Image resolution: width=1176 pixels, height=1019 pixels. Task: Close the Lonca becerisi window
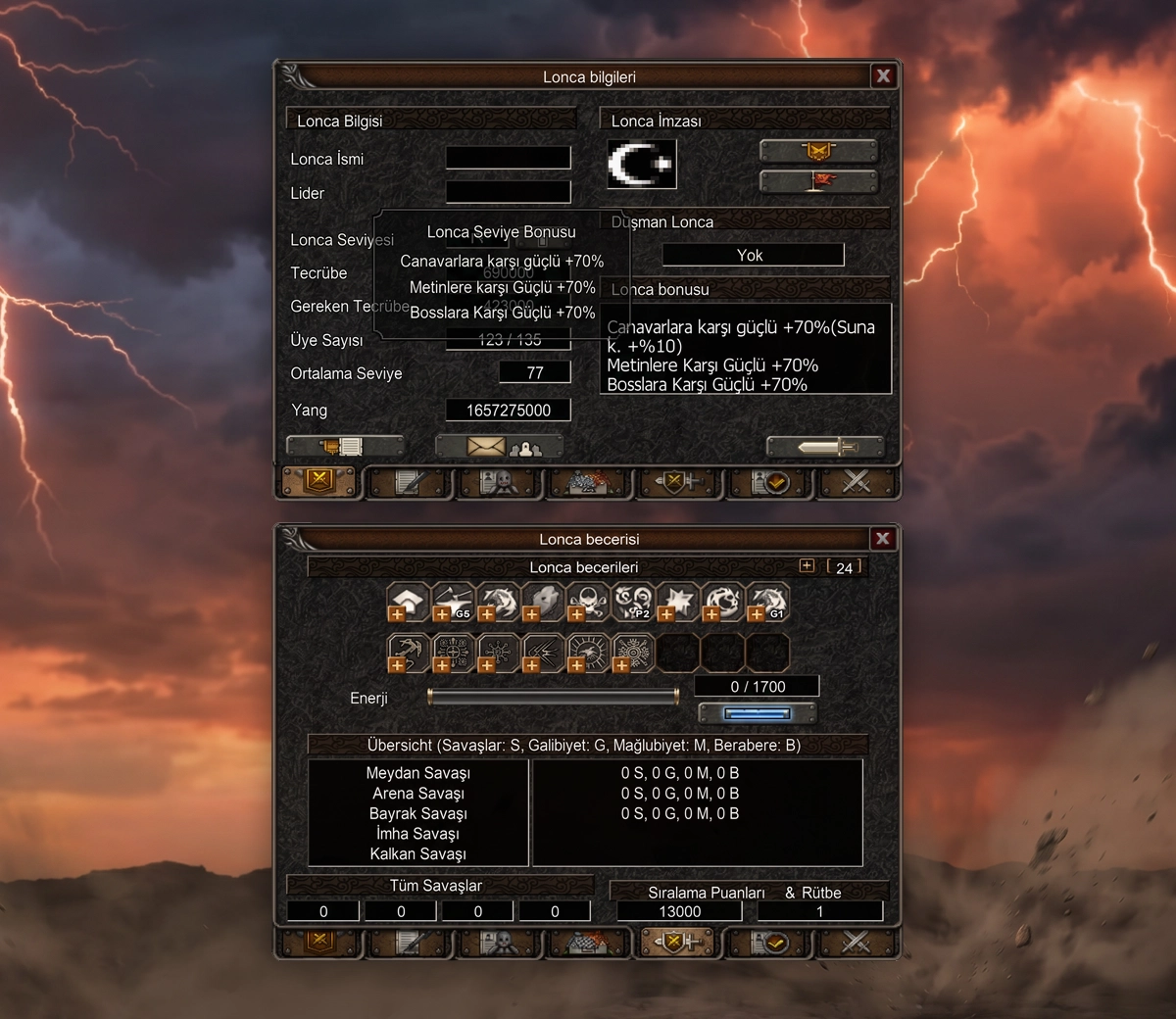point(883,538)
